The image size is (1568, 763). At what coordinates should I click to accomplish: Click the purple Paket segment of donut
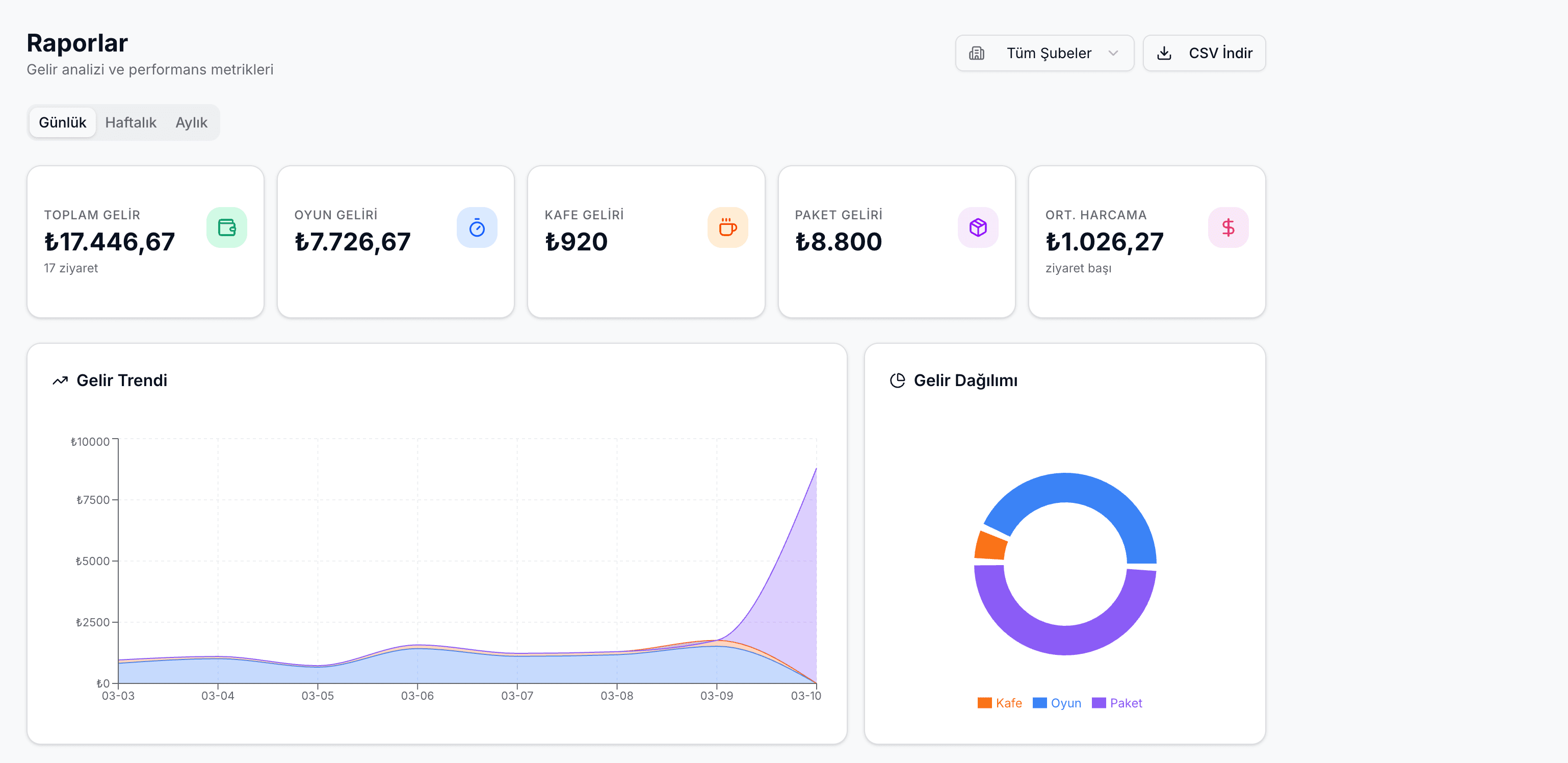pyautogui.click(x=1065, y=640)
